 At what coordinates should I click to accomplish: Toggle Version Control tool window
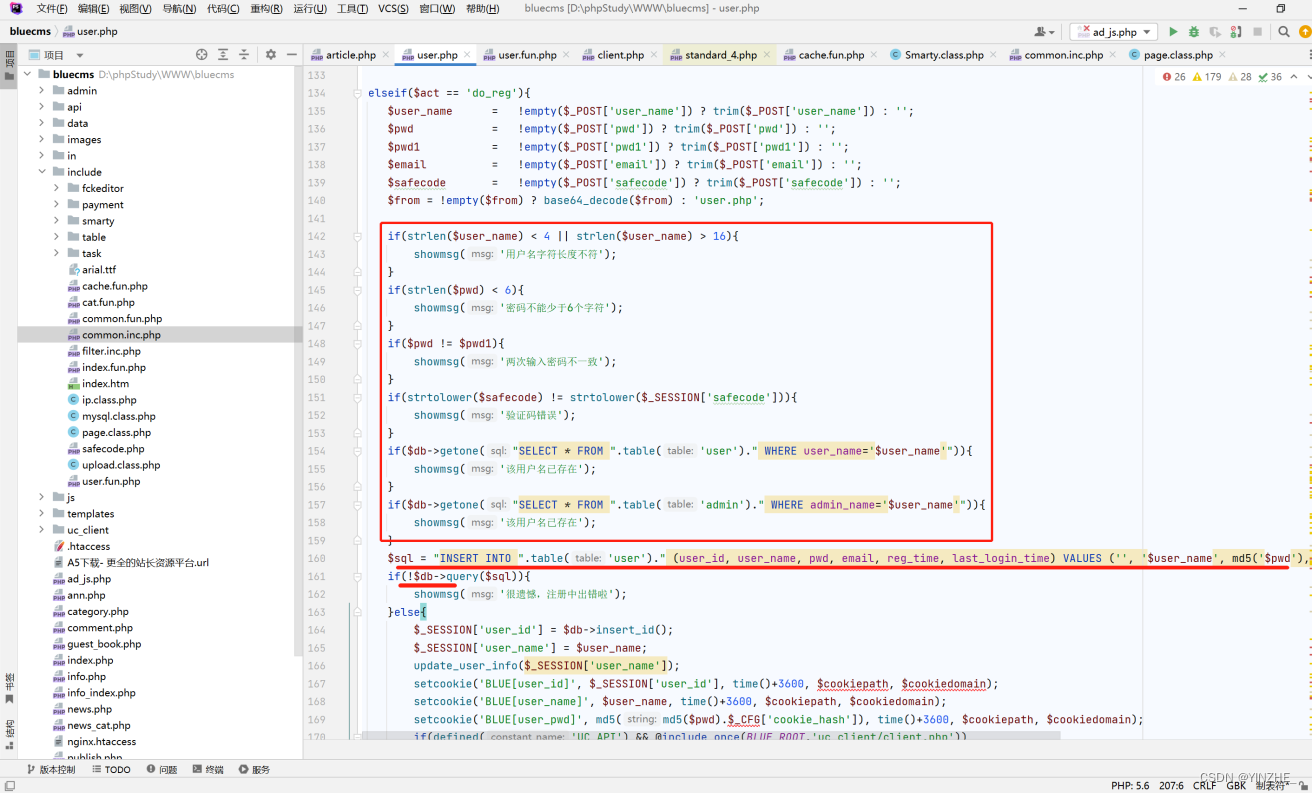point(50,770)
